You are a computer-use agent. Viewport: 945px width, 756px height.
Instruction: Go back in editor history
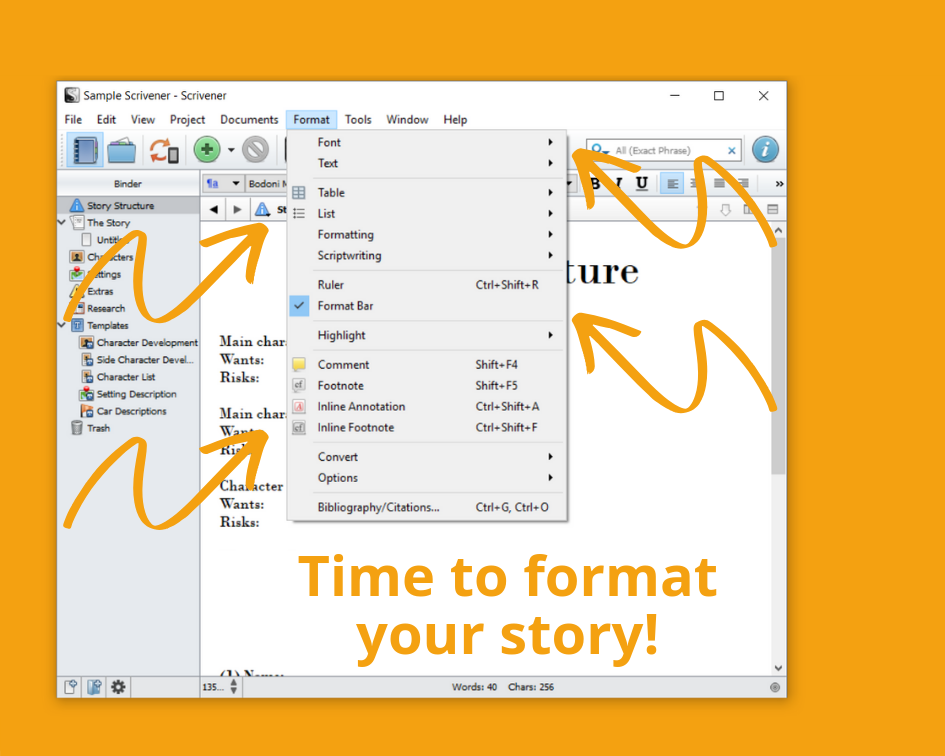click(x=213, y=210)
